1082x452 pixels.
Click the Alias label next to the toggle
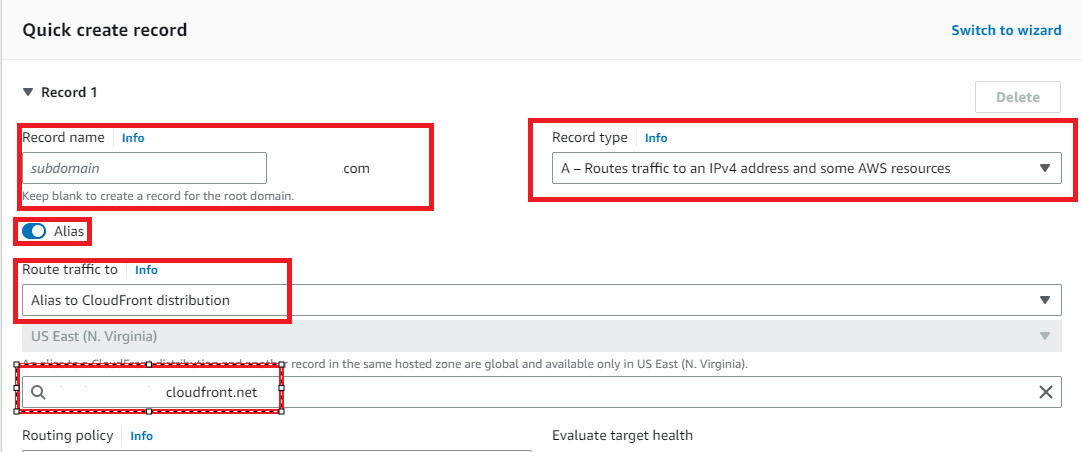coord(69,231)
